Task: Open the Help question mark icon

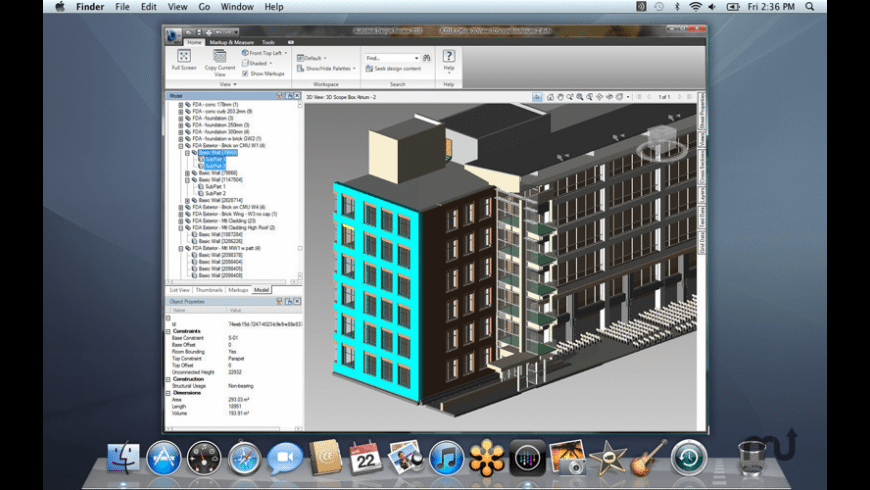Action: (449, 57)
